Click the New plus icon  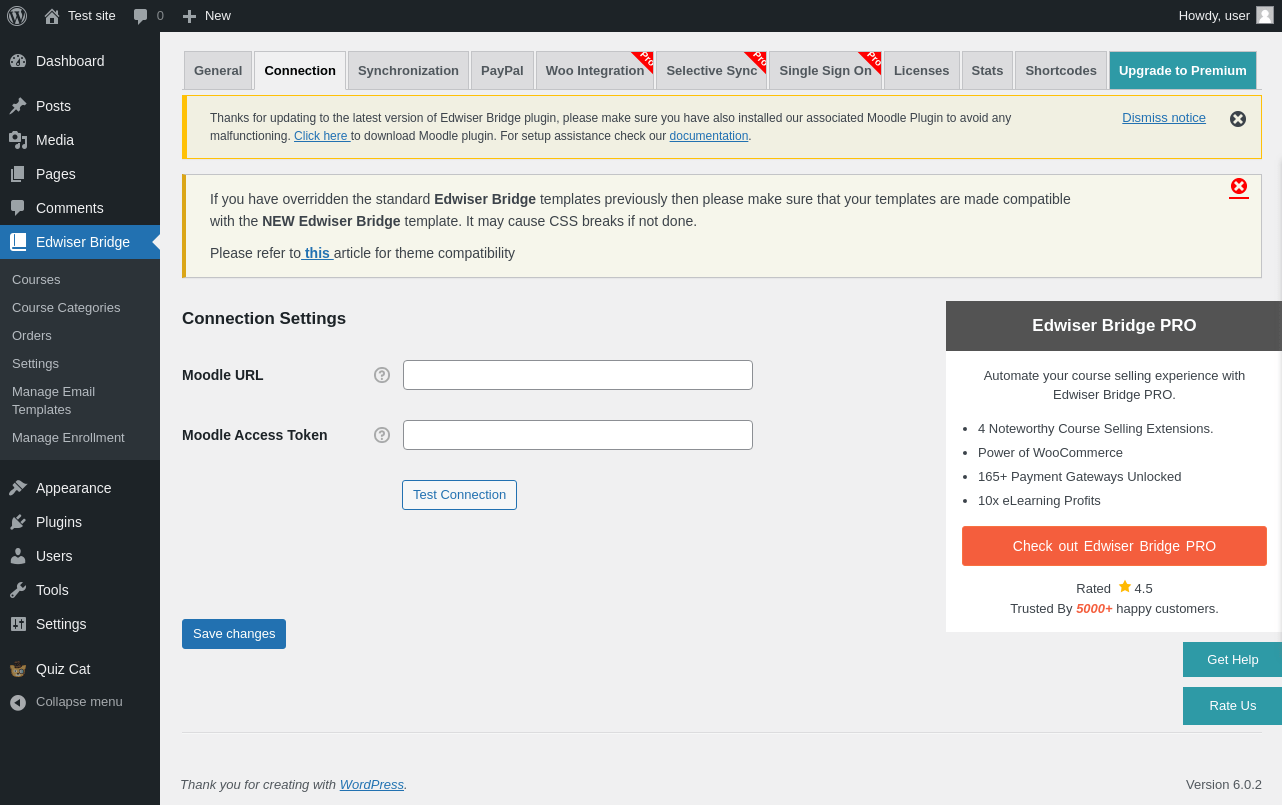pos(189,16)
